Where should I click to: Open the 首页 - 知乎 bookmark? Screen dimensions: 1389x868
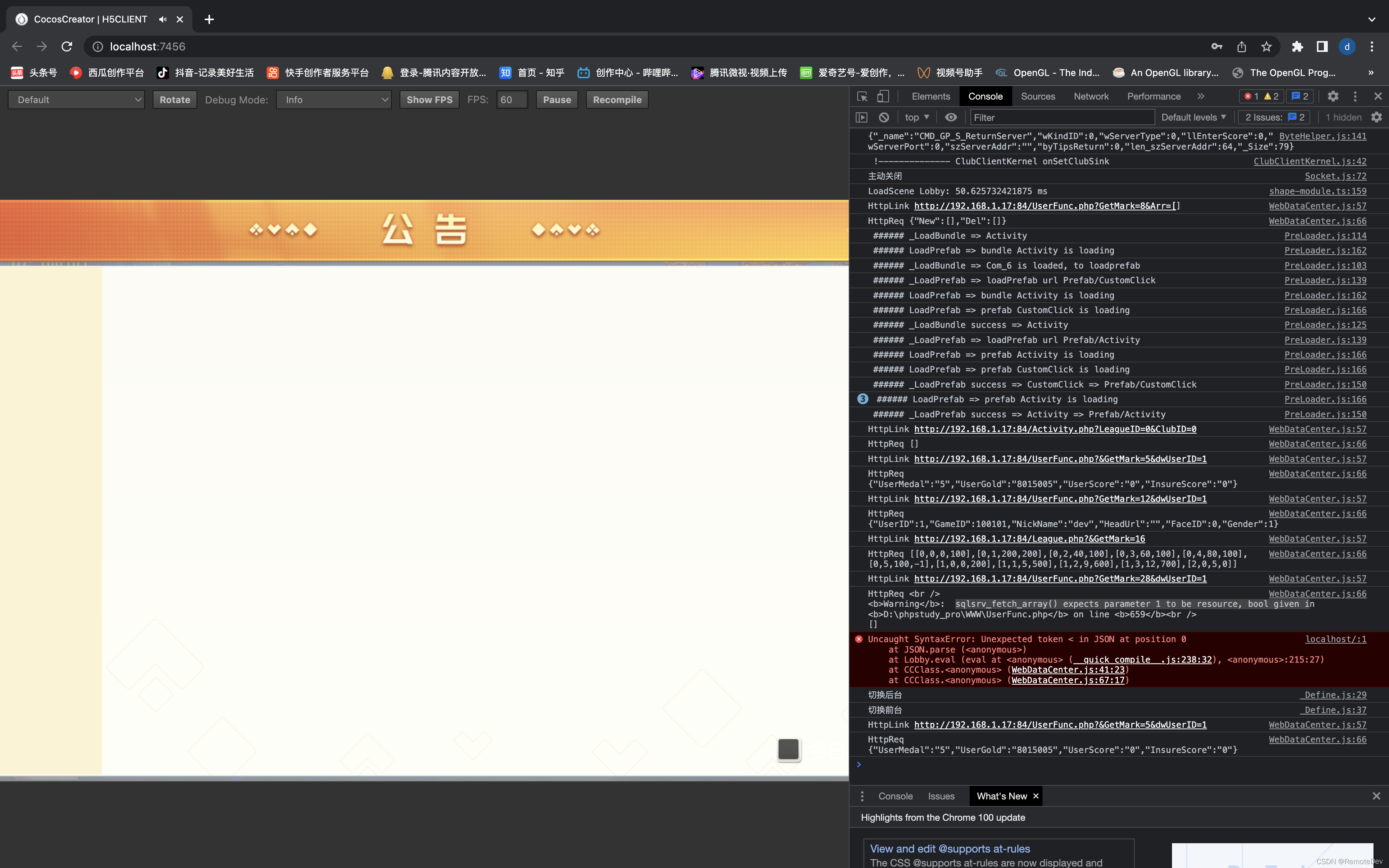(532, 72)
